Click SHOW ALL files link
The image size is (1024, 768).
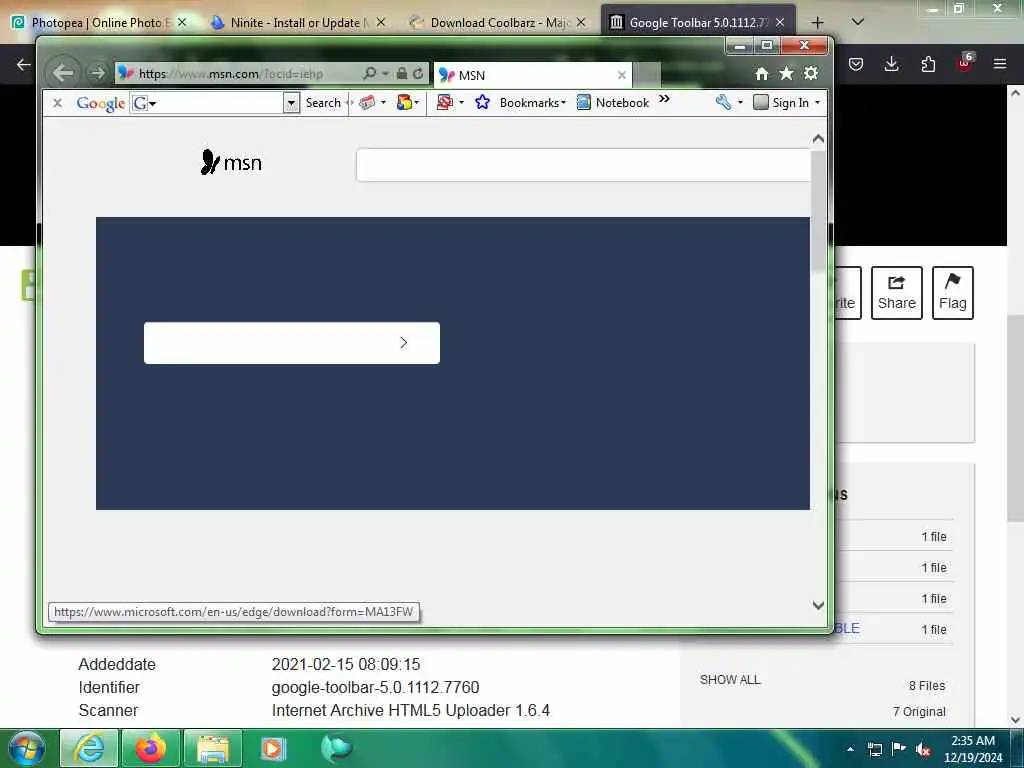pos(730,680)
